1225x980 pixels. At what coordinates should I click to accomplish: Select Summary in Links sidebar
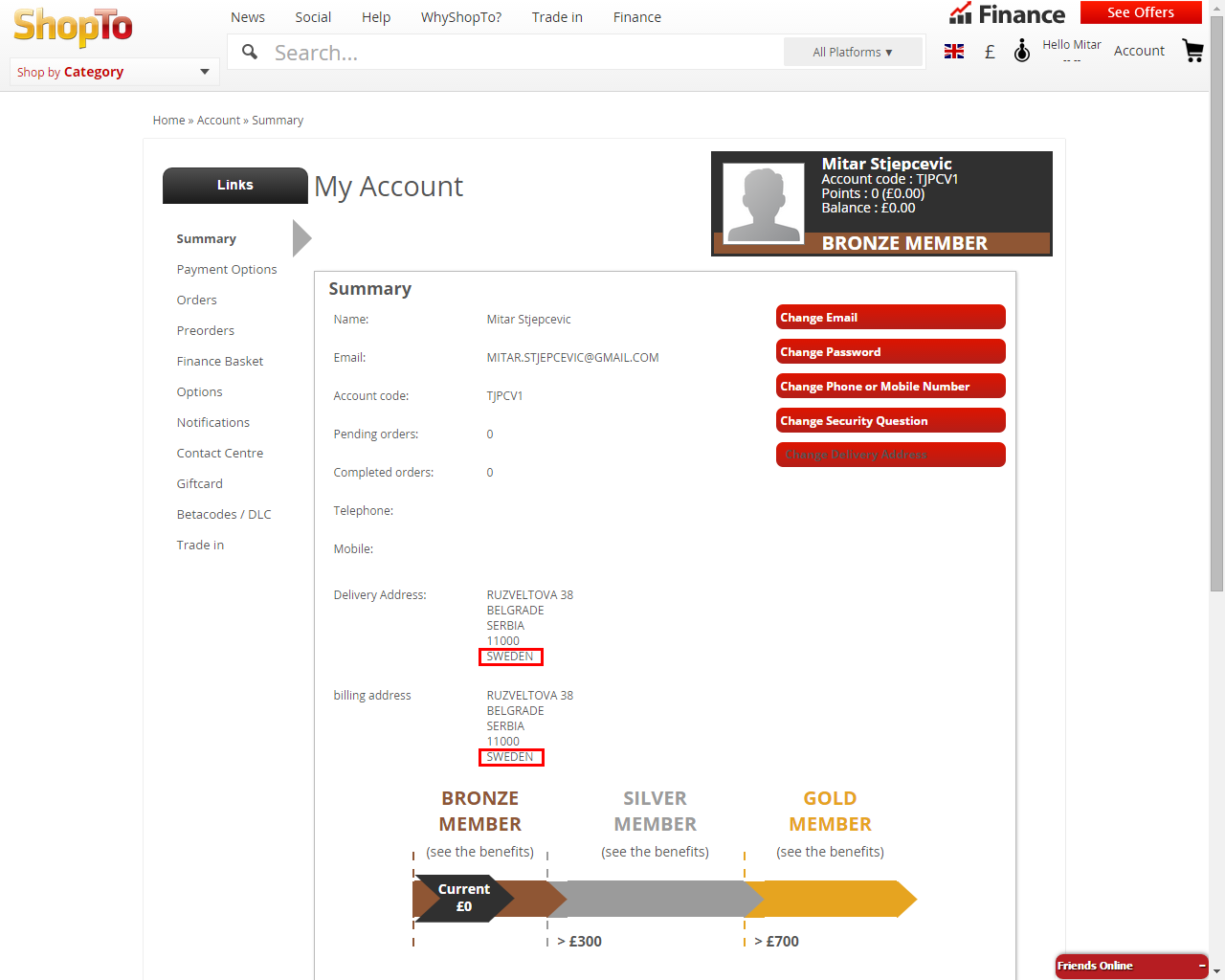[206, 239]
